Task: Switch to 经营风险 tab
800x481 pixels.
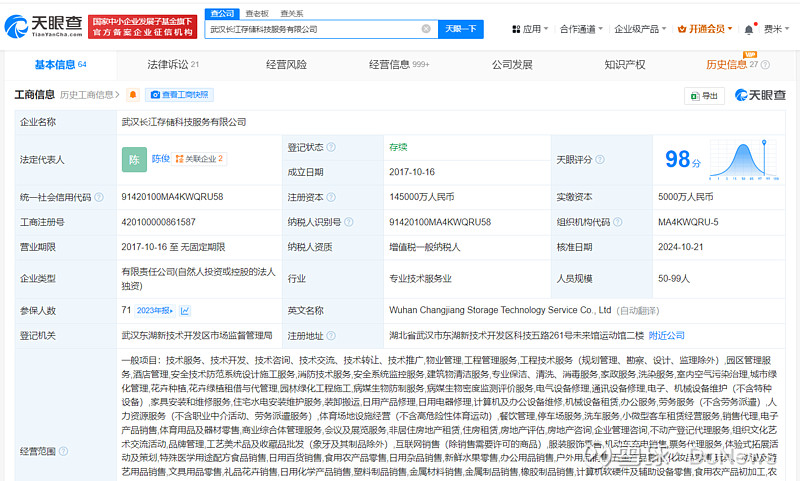Action: [286, 65]
